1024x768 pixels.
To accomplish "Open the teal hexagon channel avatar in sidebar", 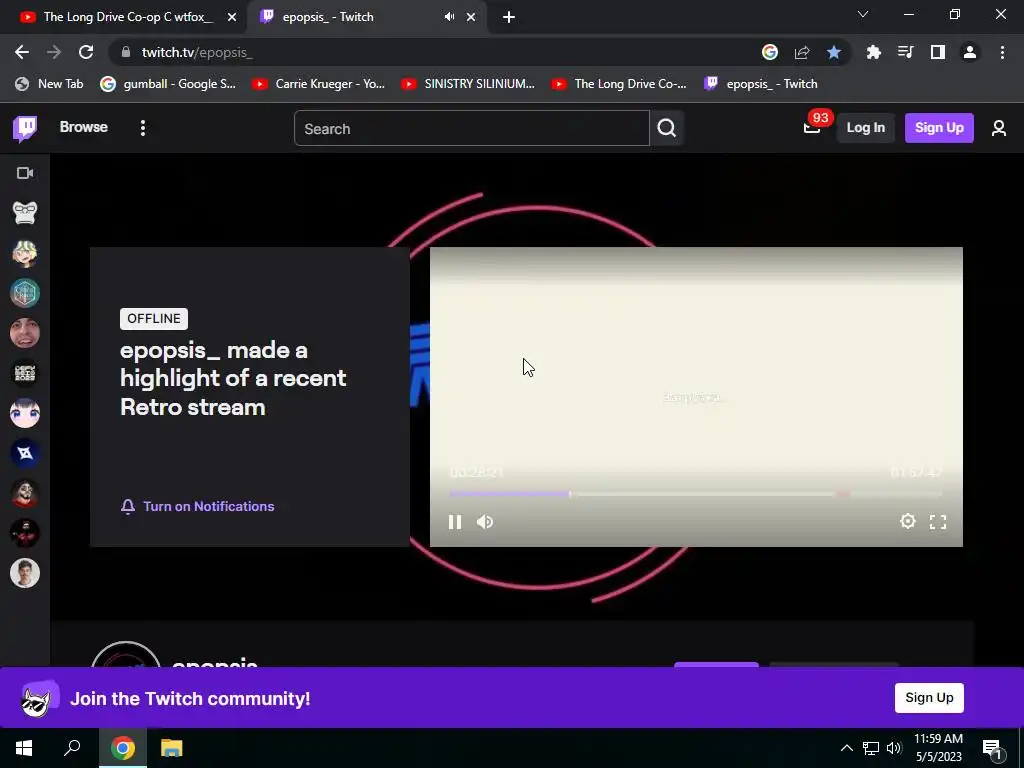I will pos(25,293).
